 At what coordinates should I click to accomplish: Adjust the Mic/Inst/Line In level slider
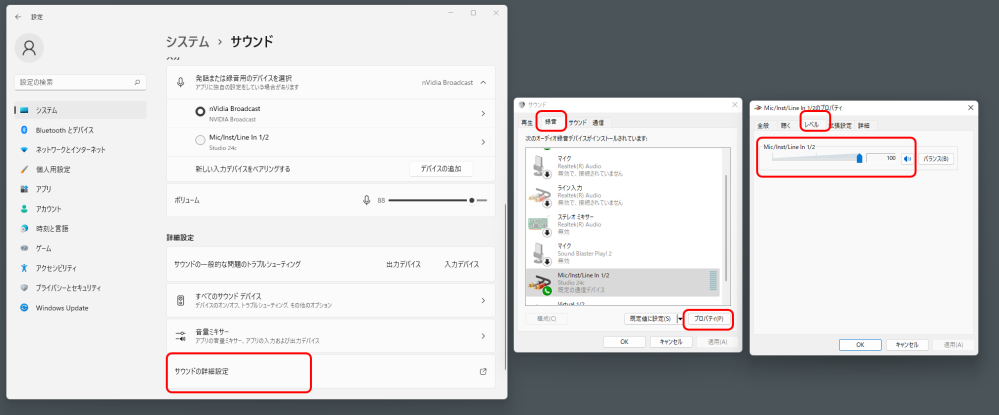click(x=859, y=158)
